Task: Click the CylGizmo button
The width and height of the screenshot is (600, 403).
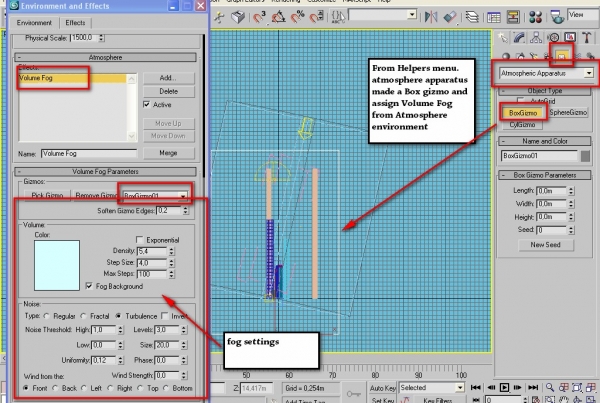Action: click(x=522, y=125)
